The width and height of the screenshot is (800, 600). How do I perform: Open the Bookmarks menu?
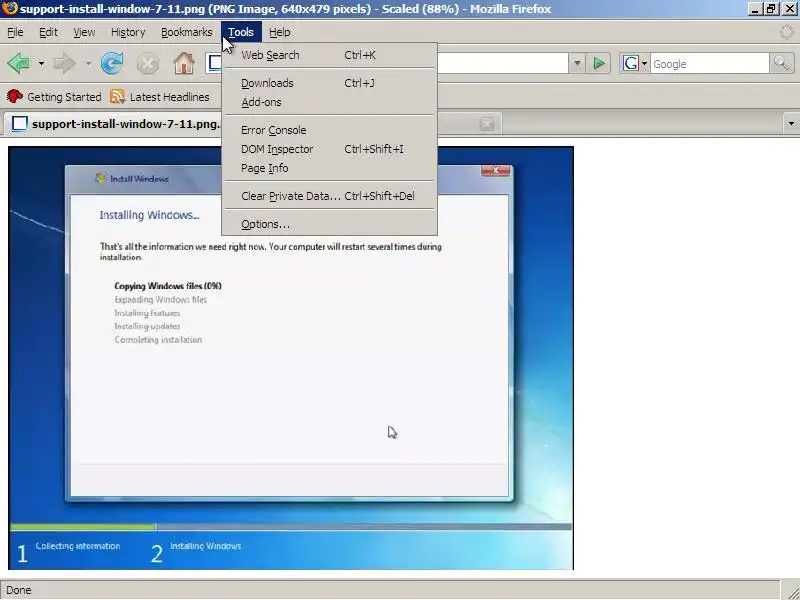pyautogui.click(x=187, y=32)
